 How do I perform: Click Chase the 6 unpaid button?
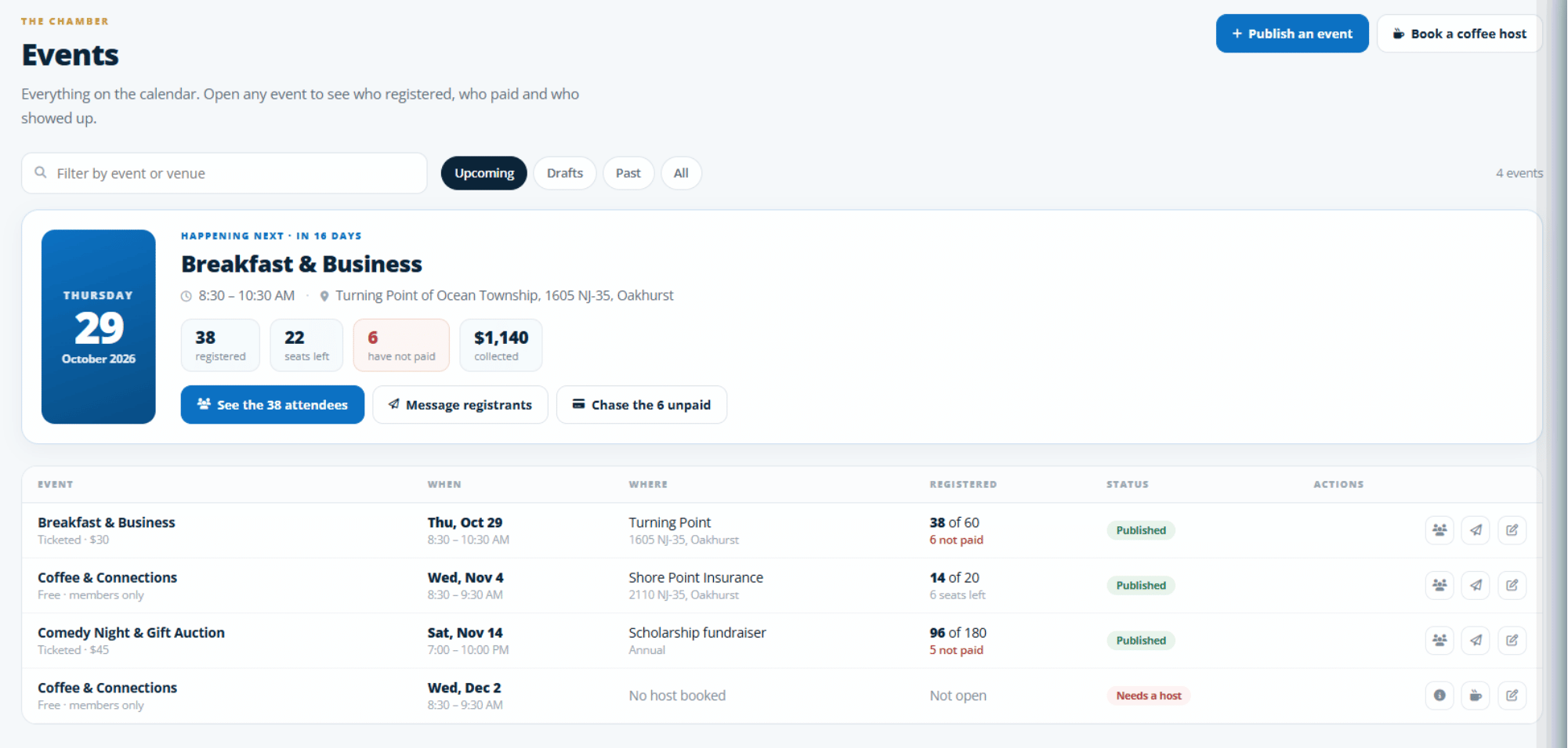(x=642, y=405)
